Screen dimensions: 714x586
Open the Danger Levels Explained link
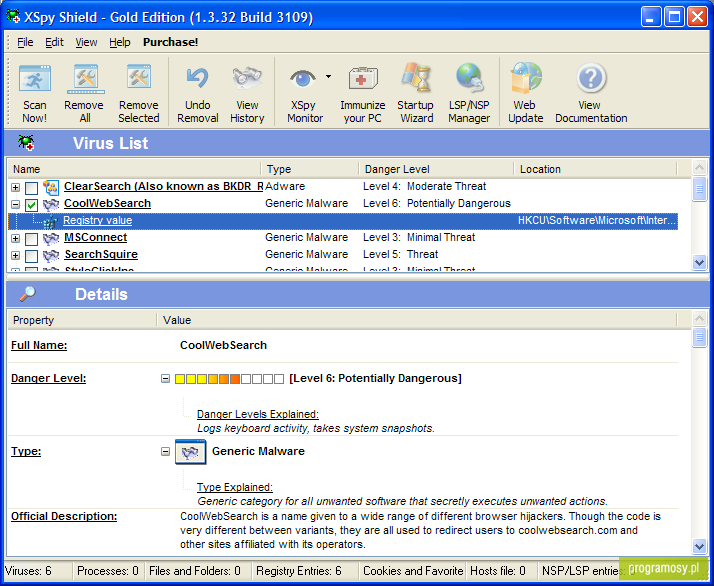pyautogui.click(x=258, y=414)
